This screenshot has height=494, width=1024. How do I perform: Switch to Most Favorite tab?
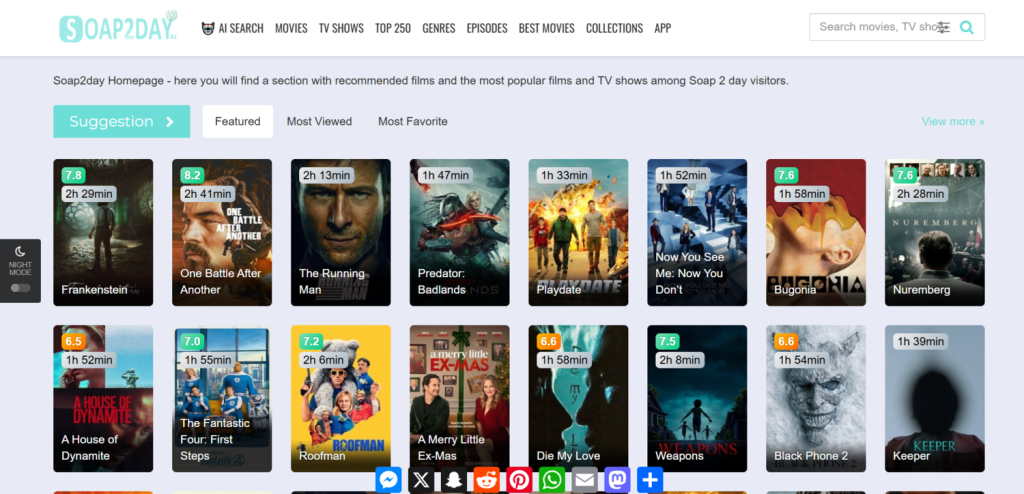413,122
